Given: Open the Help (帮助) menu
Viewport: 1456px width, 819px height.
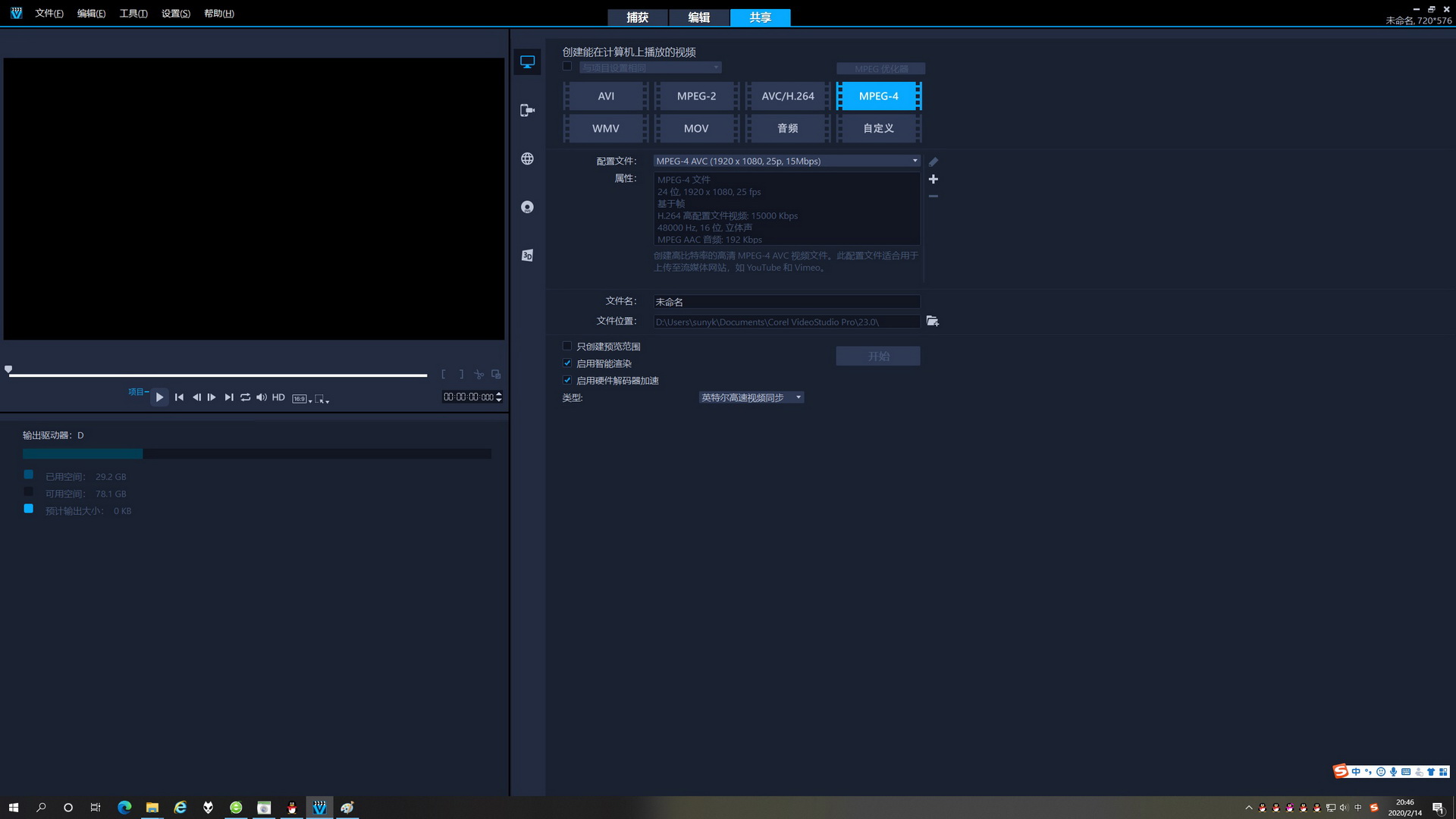Looking at the screenshot, I should (x=219, y=14).
